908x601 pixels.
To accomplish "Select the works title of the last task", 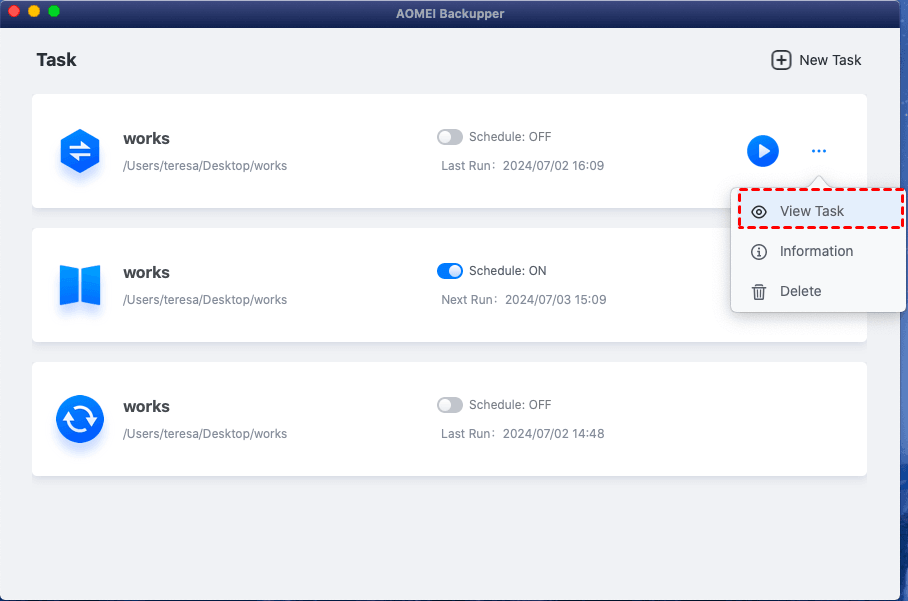I will [147, 406].
